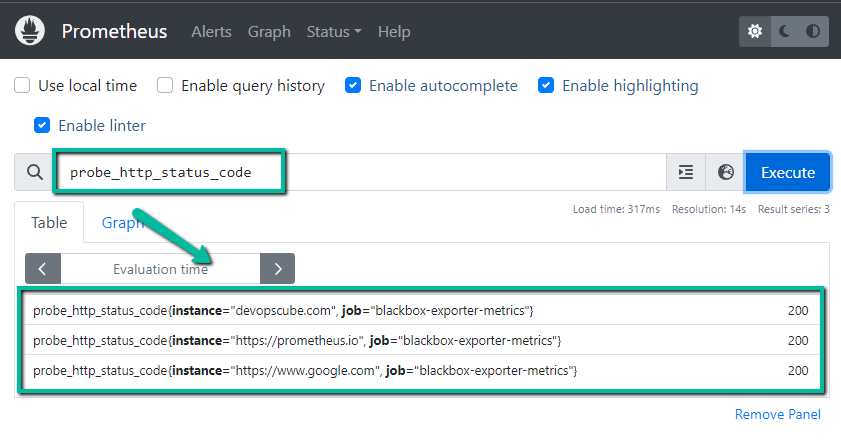Viewport: 841px width, 448px height.
Task: Click the search magnifier icon
Action: (x=35, y=172)
